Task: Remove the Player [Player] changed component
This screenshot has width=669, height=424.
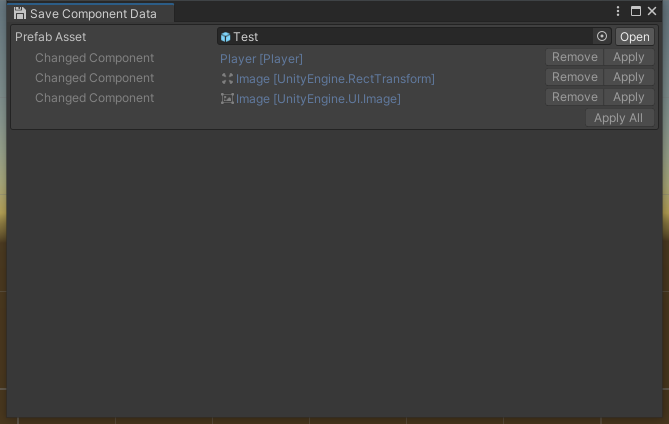Action: pyautogui.click(x=574, y=57)
